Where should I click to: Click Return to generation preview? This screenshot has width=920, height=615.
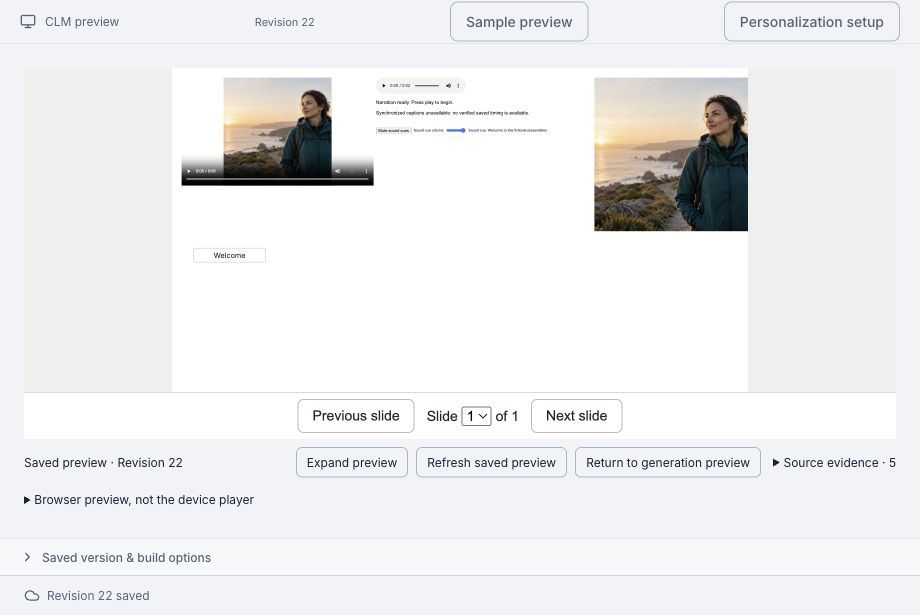668,462
